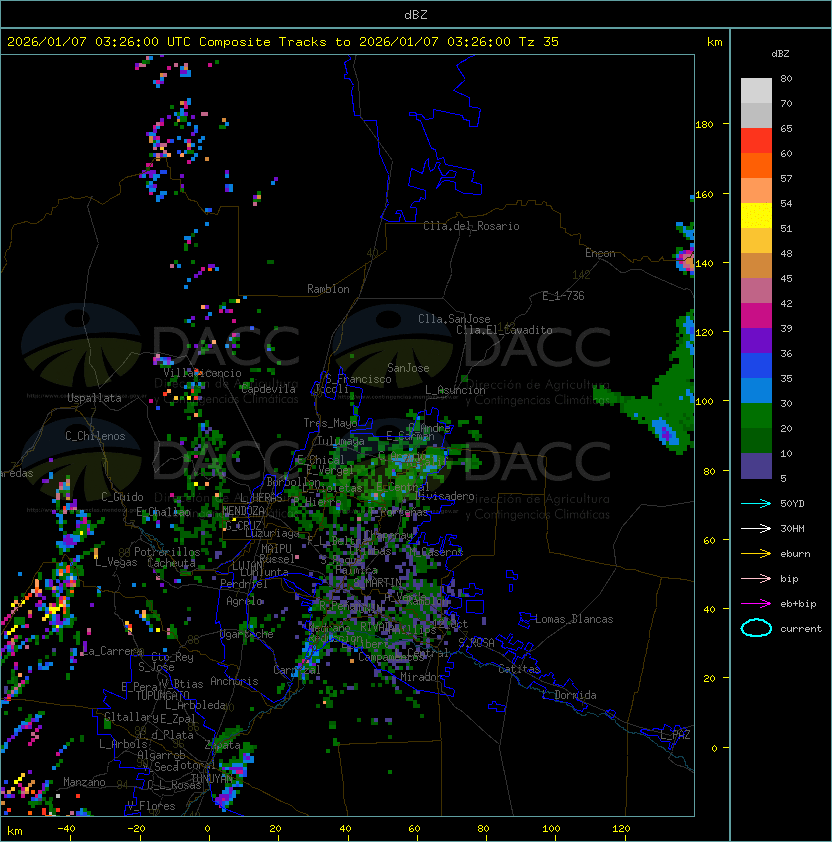This screenshot has width=832, height=842.
Task: Pick the bright green 20-30 dBZ swatch
Action: click(x=756, y=416)
